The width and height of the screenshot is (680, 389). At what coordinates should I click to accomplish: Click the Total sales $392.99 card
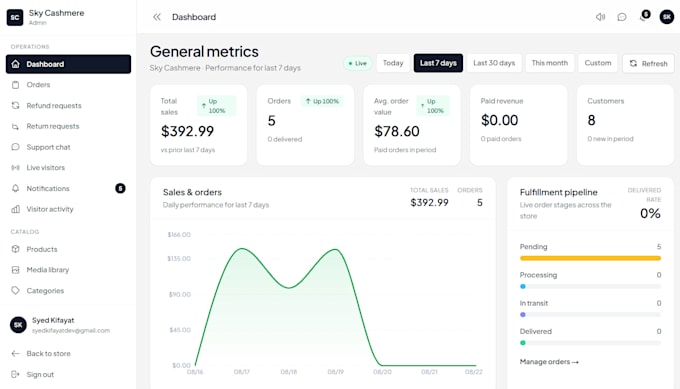[x=199, y=125]
